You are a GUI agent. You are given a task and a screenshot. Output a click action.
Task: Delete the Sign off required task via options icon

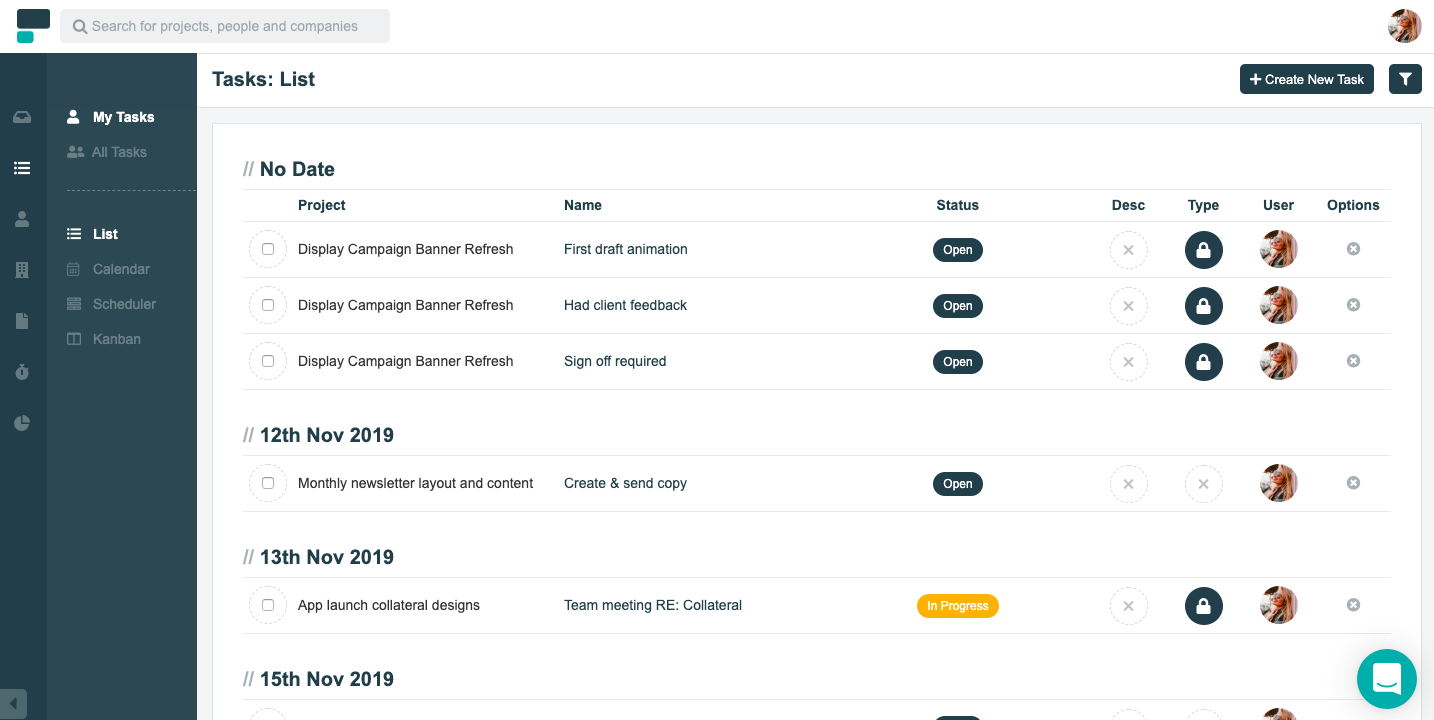tap(1353, 361)
